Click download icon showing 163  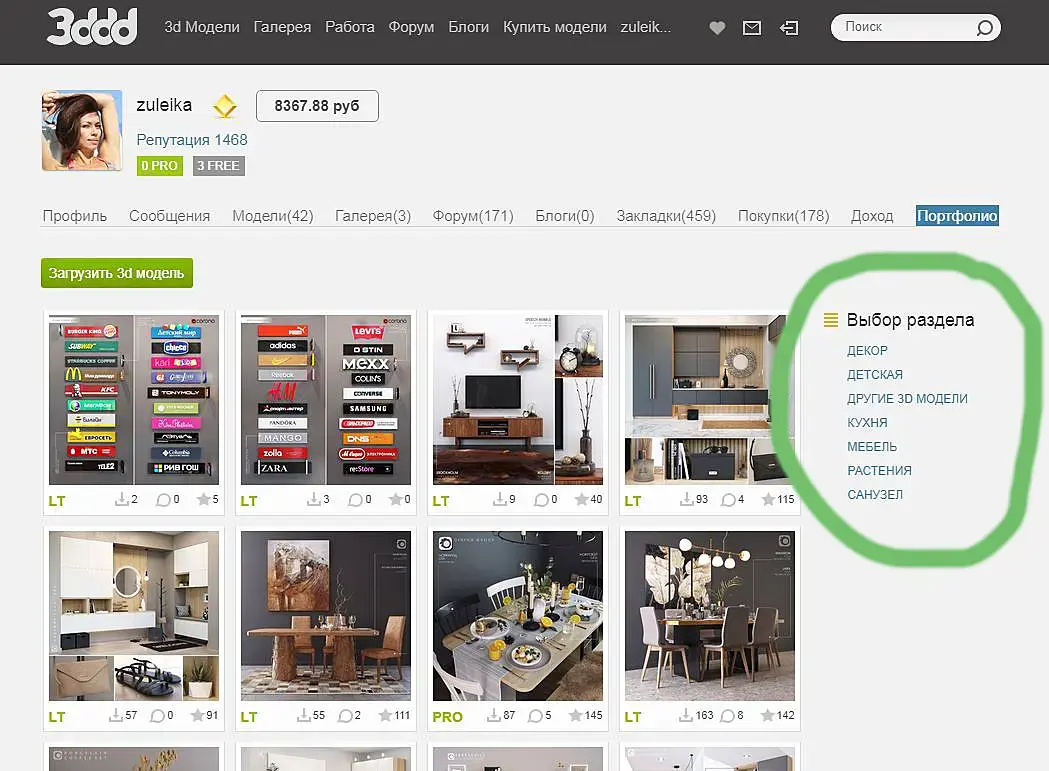pos(686,715)
